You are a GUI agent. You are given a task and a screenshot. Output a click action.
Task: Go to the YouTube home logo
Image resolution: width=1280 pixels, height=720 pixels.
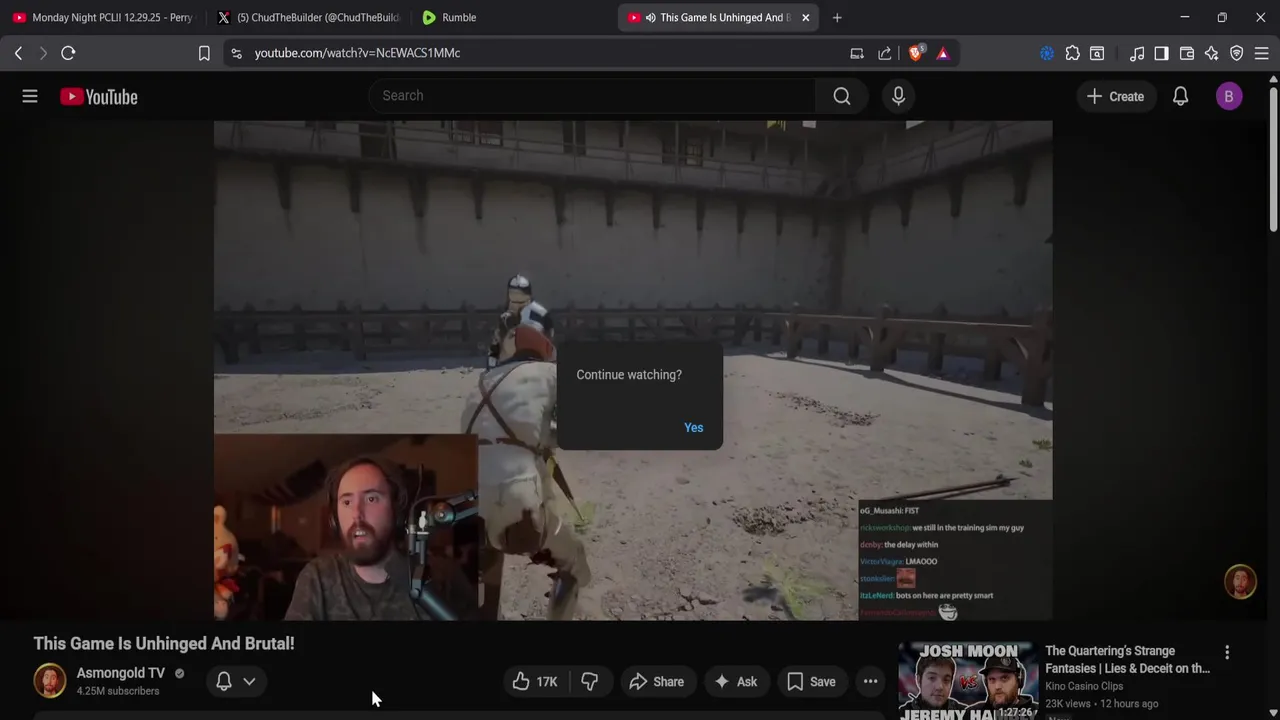[x=98, y=97]
